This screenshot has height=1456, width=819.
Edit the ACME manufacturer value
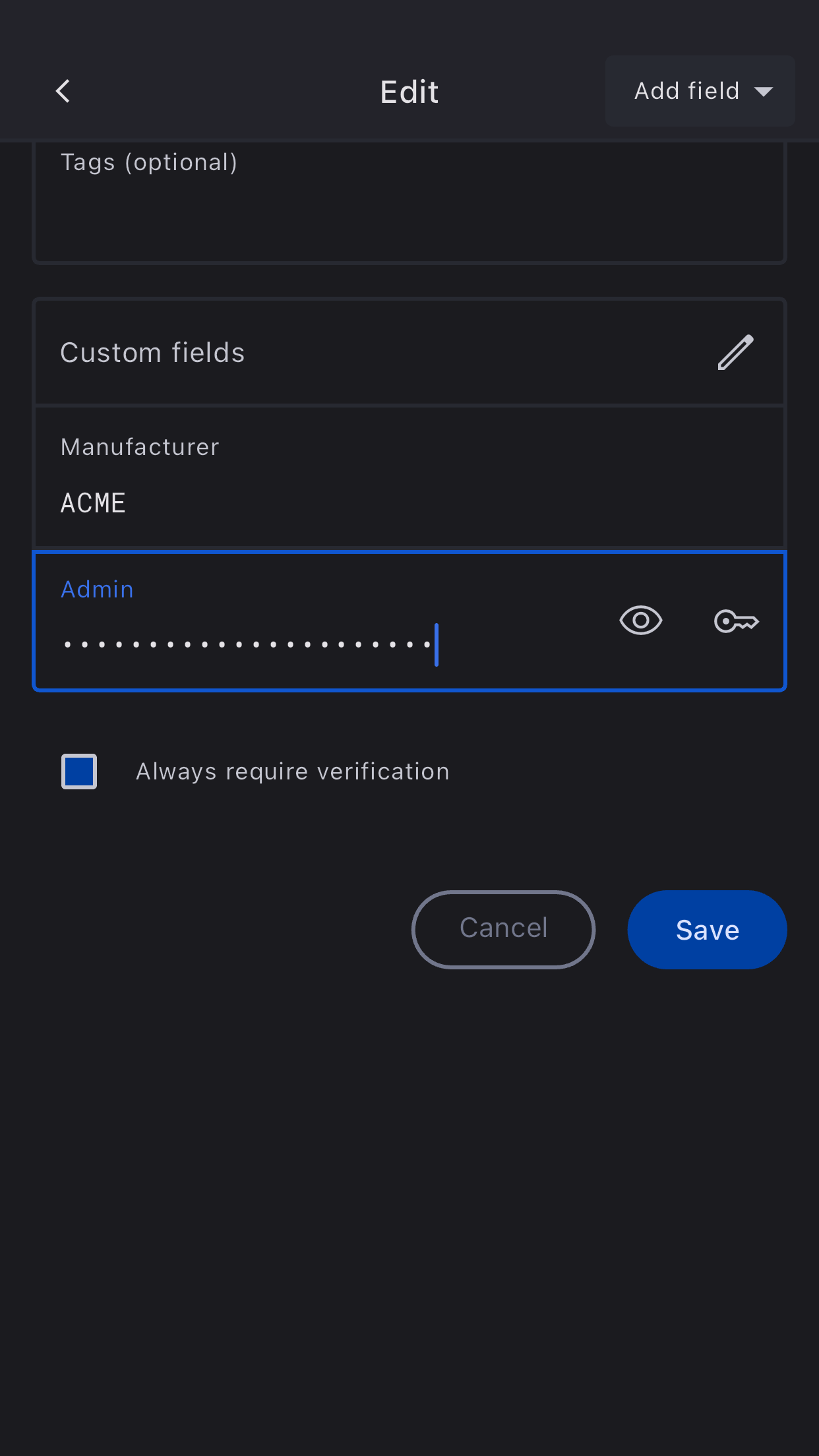pos(93,503)
